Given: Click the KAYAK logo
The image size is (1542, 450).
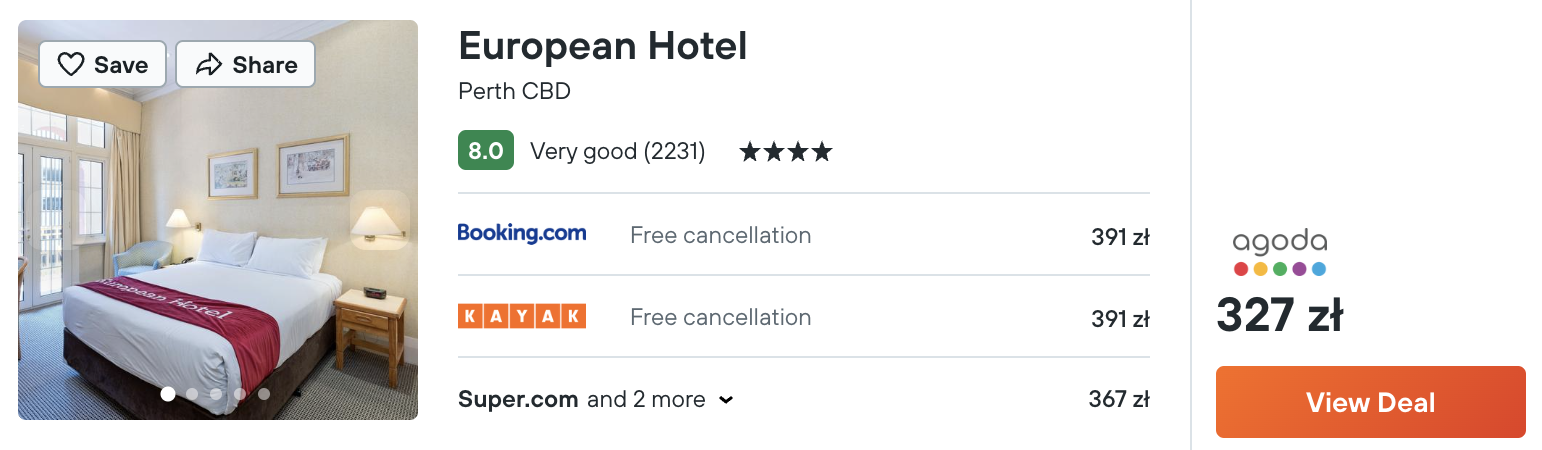Looking at the screenshot, I should click(522, 316).
